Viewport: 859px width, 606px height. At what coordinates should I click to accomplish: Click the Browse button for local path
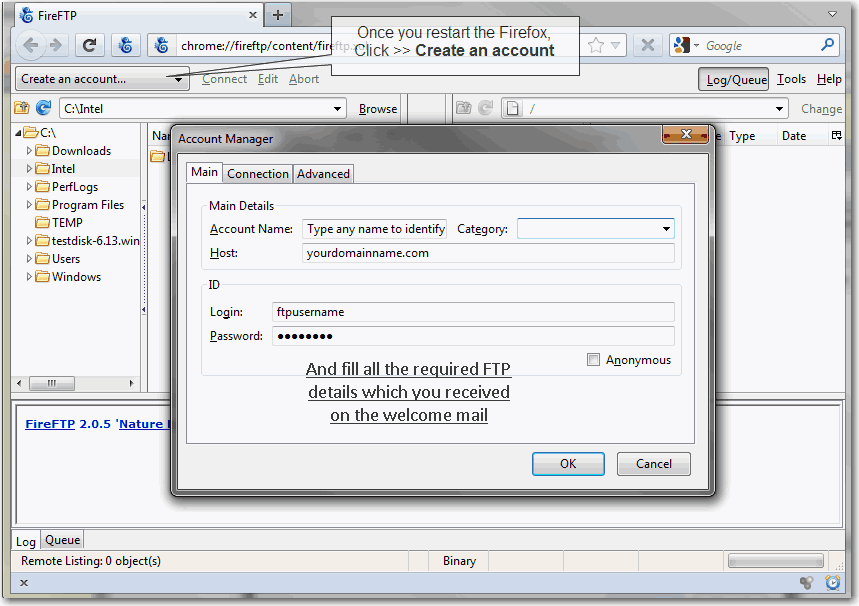(x=378, y=108)
